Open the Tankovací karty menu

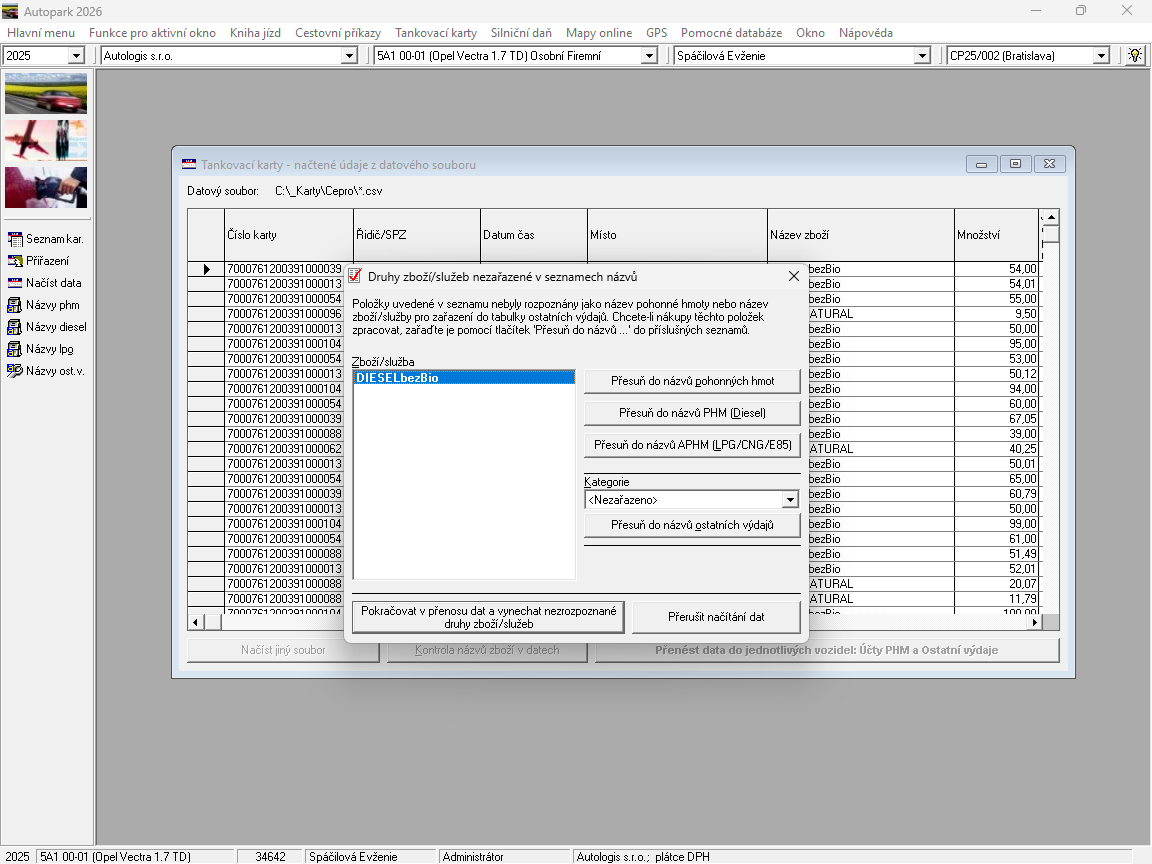pyautogui.click(x=435, y=33)
